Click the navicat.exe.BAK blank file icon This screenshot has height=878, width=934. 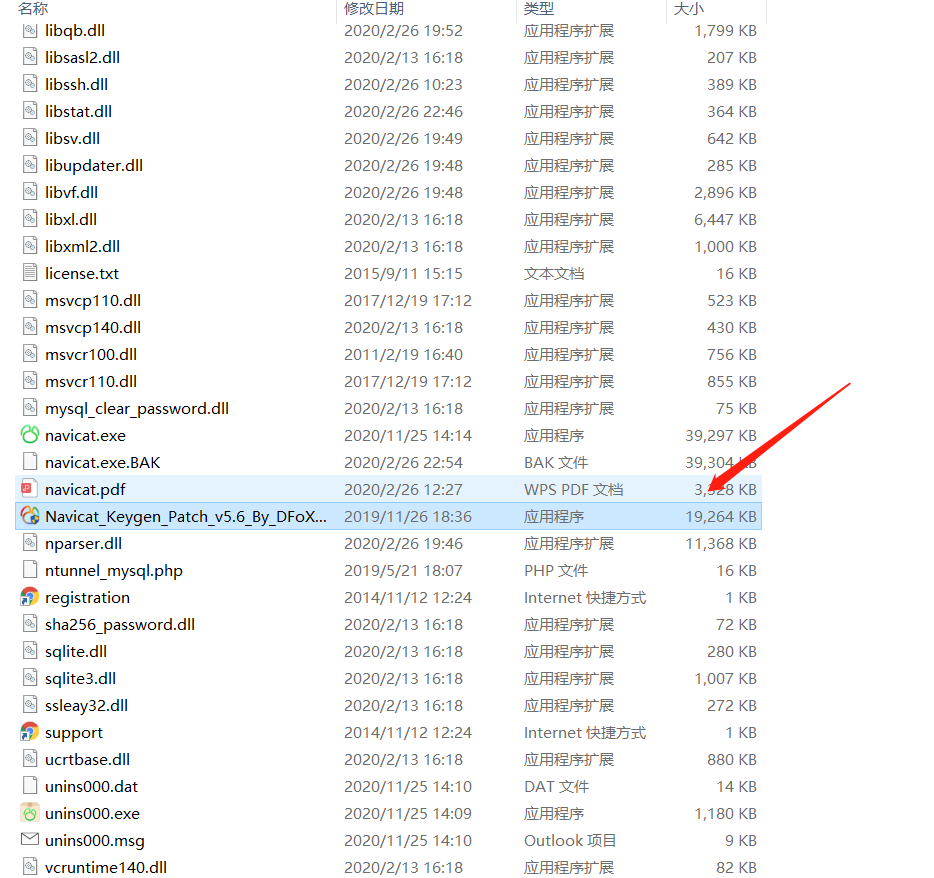tap(30, 462)
